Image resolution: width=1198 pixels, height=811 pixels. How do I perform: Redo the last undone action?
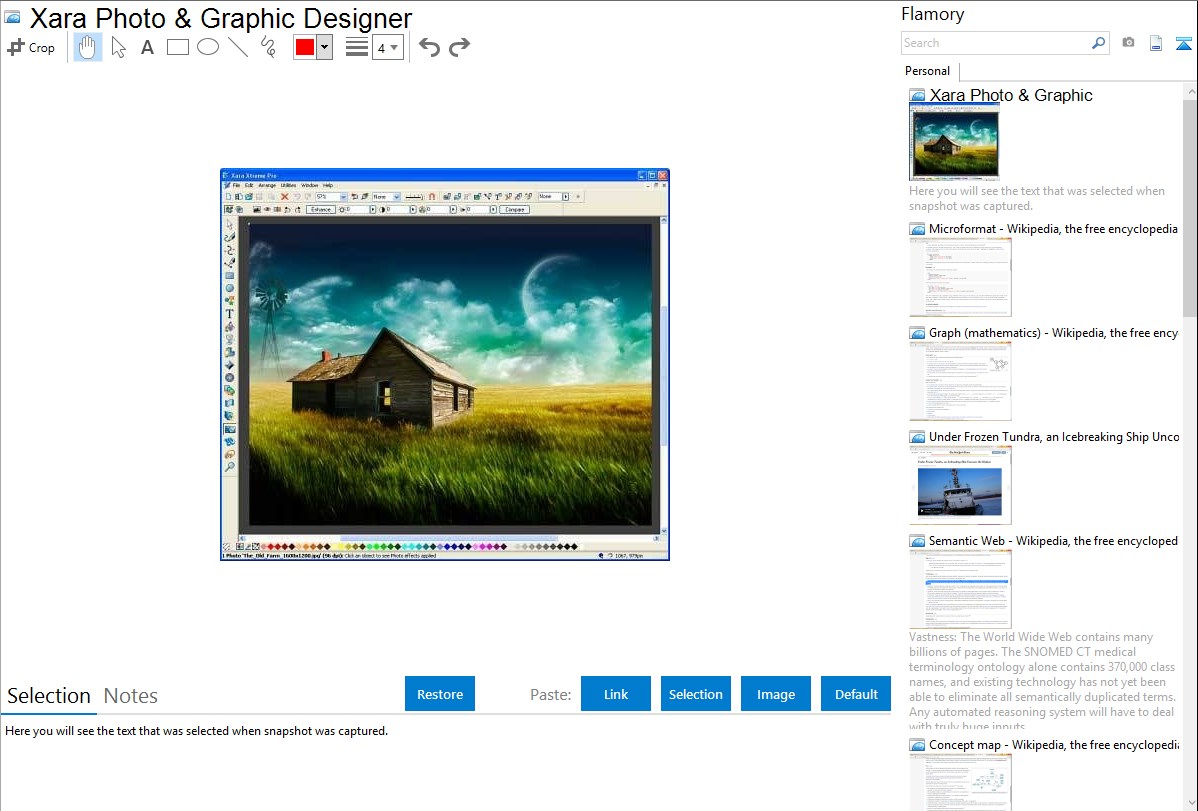pyautogui.click(x=459, y=47)
